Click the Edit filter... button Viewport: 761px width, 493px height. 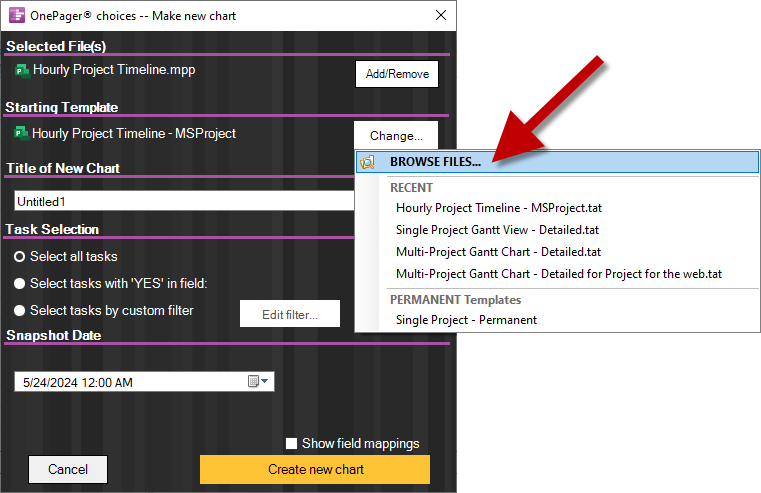(290, 314)
